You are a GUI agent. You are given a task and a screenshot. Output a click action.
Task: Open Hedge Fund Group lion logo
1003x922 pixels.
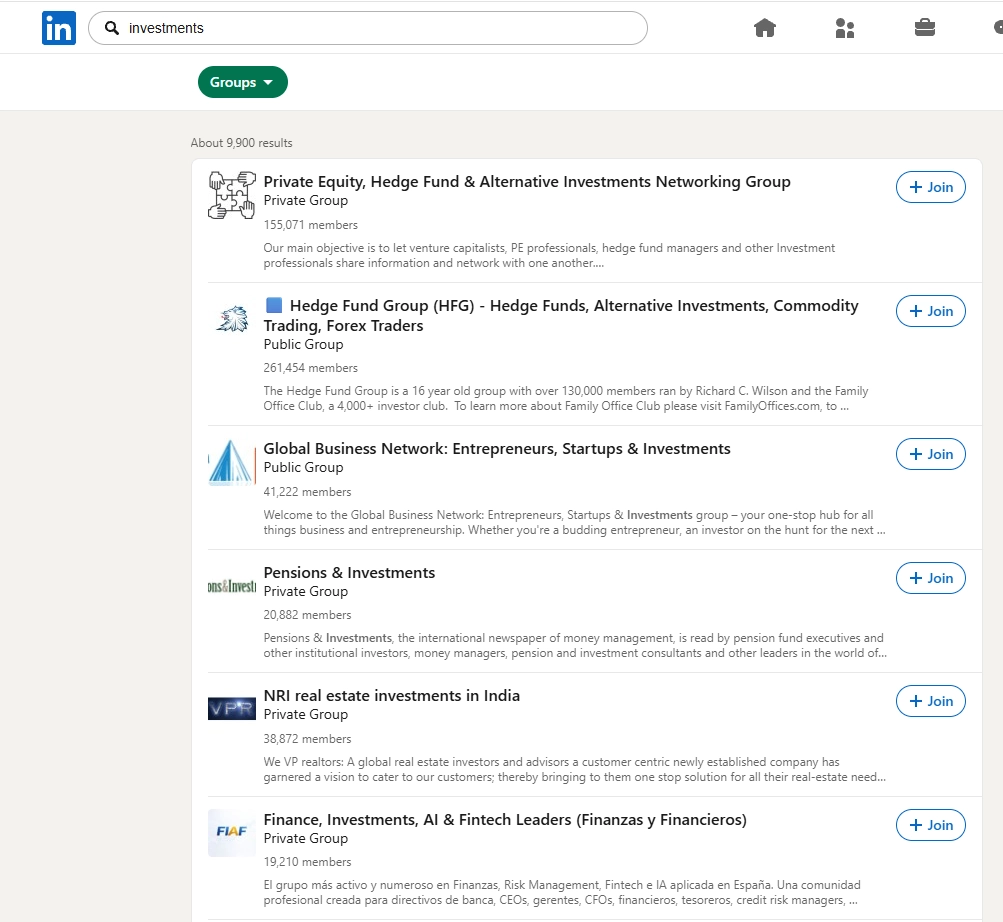(x=232, y=319)
